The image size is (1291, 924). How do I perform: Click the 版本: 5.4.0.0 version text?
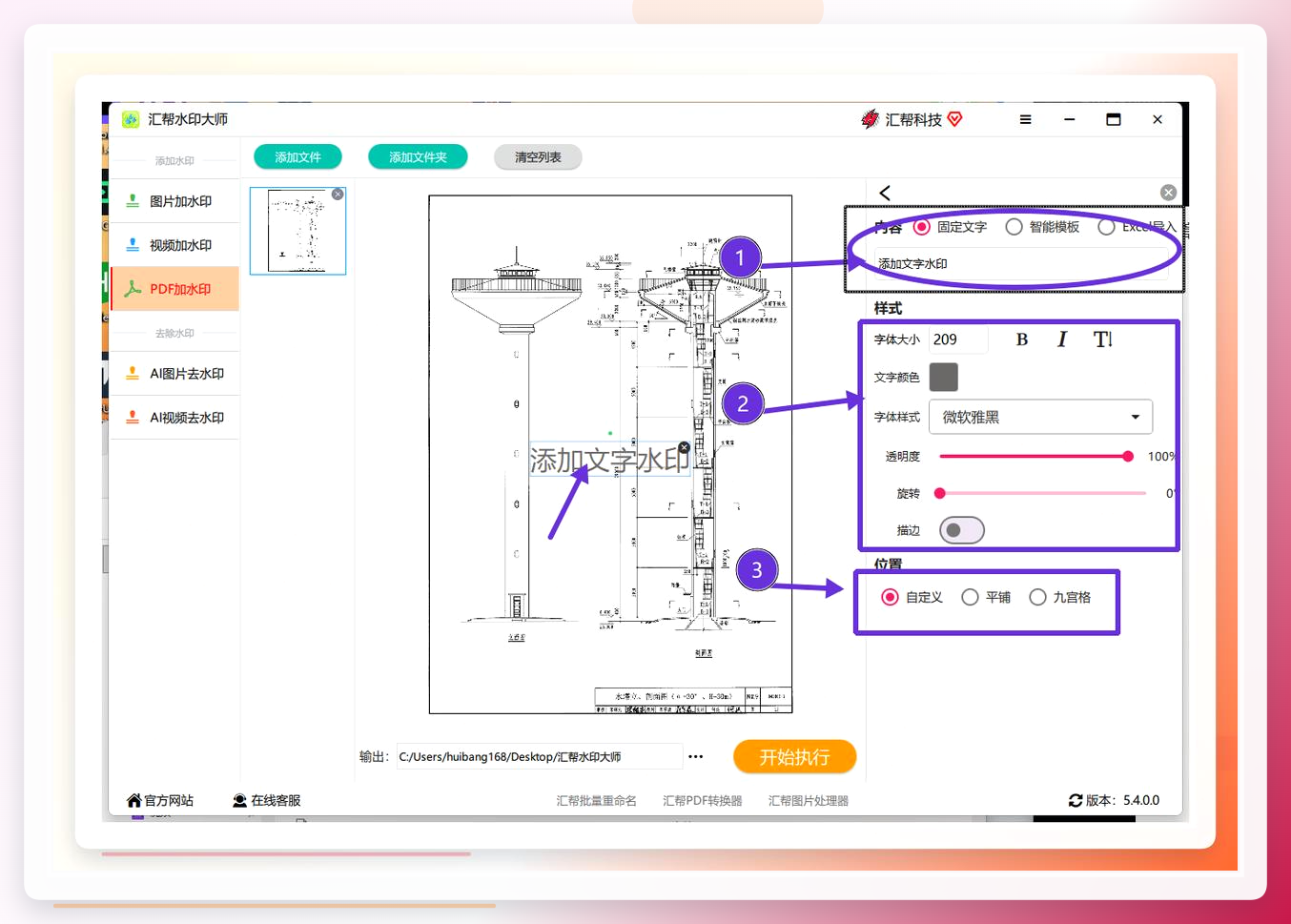point(1122,800)
